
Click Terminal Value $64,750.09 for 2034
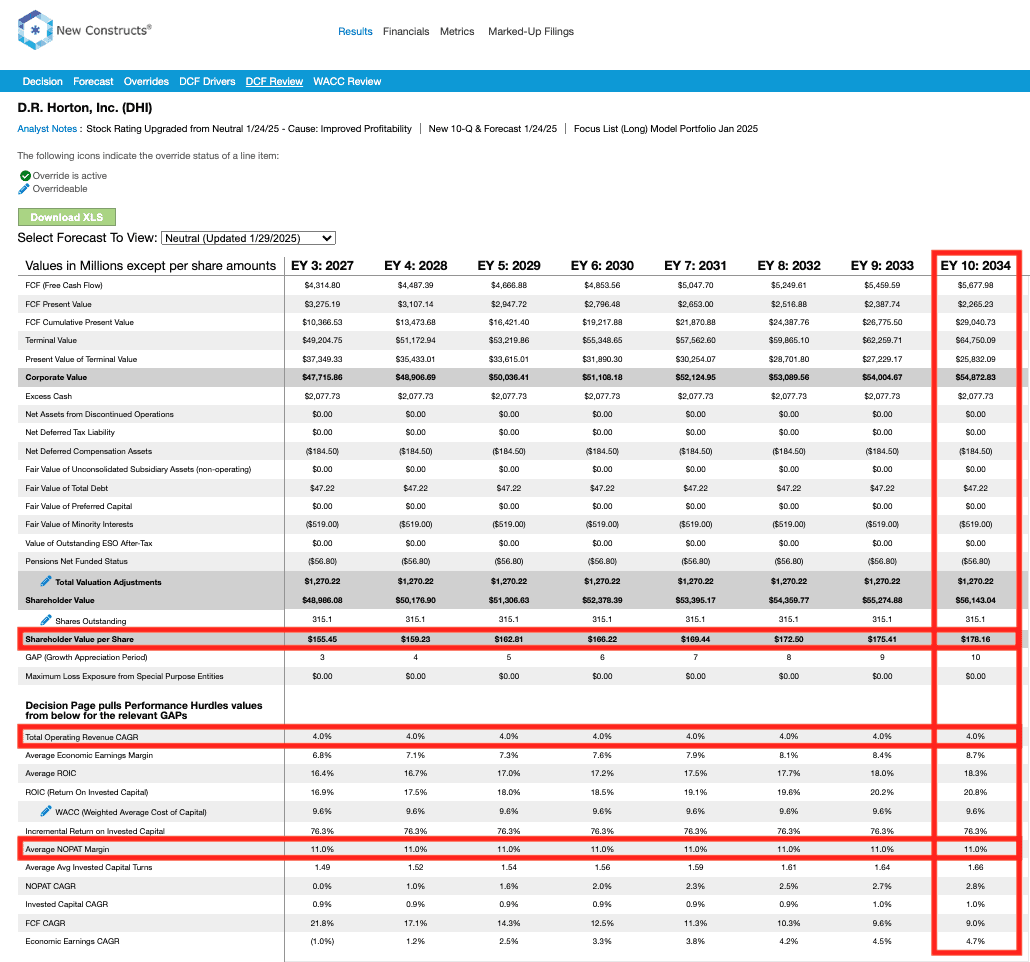pos(975,340)
